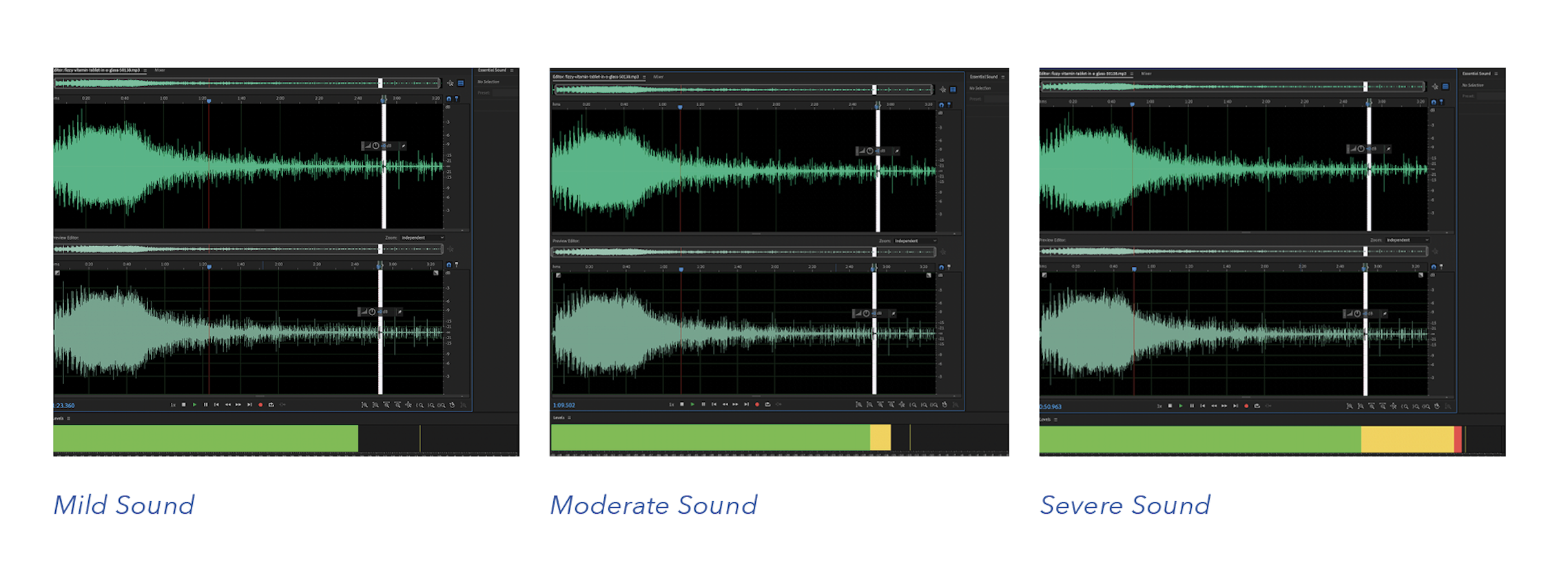1568x575 pixels.
Task: Open Levels panel menu in Moderate Sound screenshot
Action: [569, 418]
